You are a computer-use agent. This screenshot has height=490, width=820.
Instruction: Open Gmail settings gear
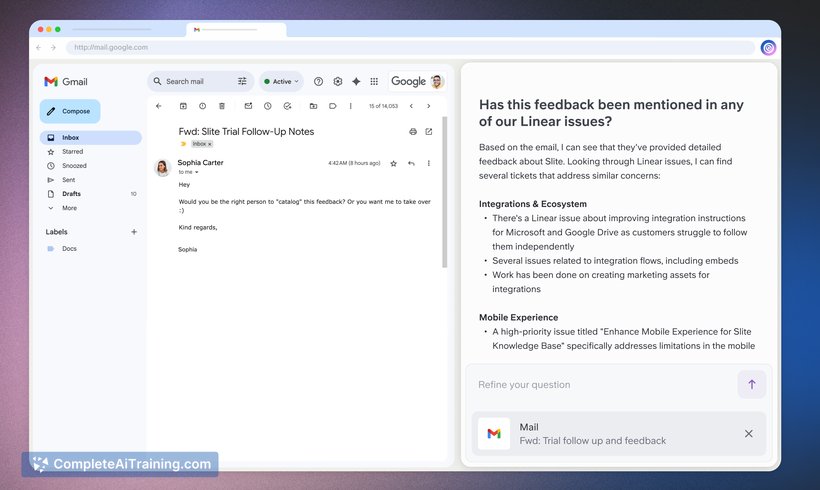pyautogui.click(x=338, y=82)
